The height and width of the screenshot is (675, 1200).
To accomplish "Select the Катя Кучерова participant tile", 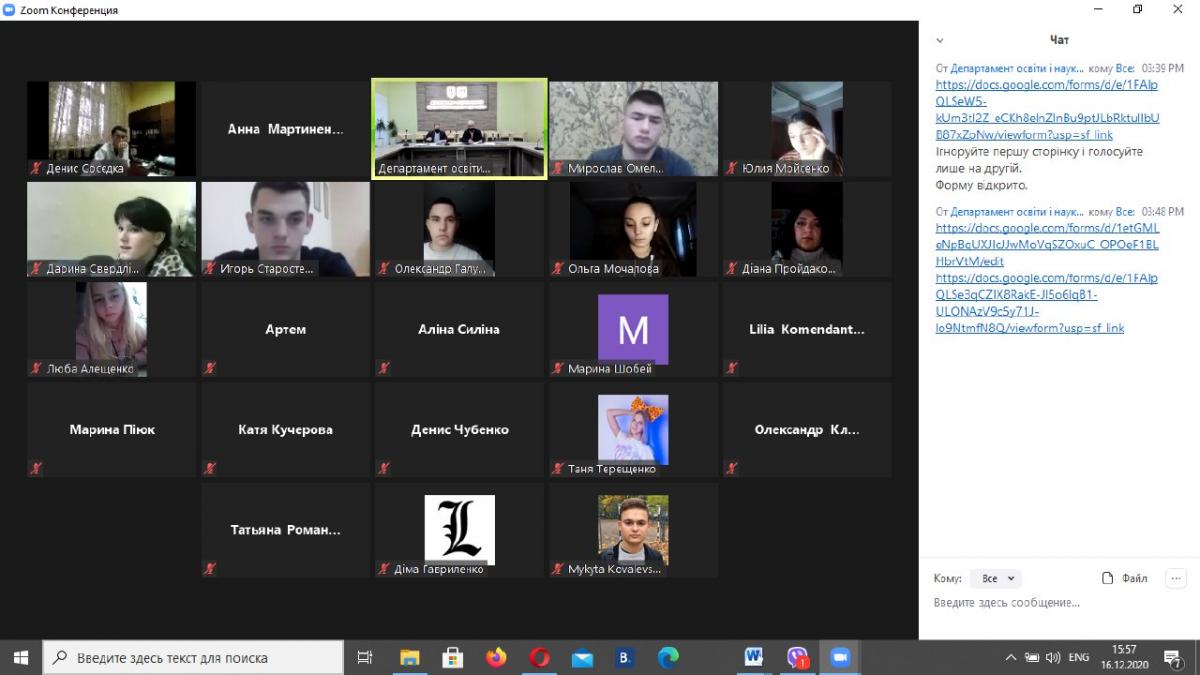I will coord(285,429).
